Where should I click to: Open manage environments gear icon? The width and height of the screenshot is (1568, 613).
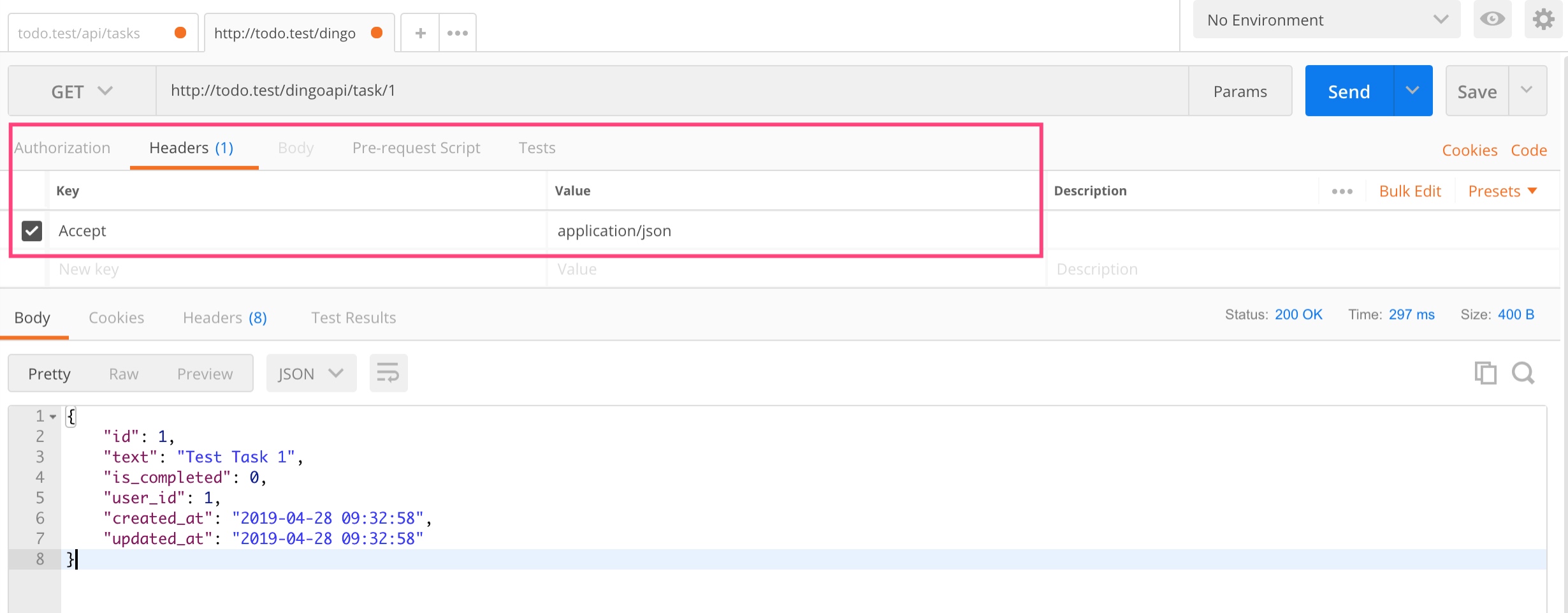[x=1543, y=19]
